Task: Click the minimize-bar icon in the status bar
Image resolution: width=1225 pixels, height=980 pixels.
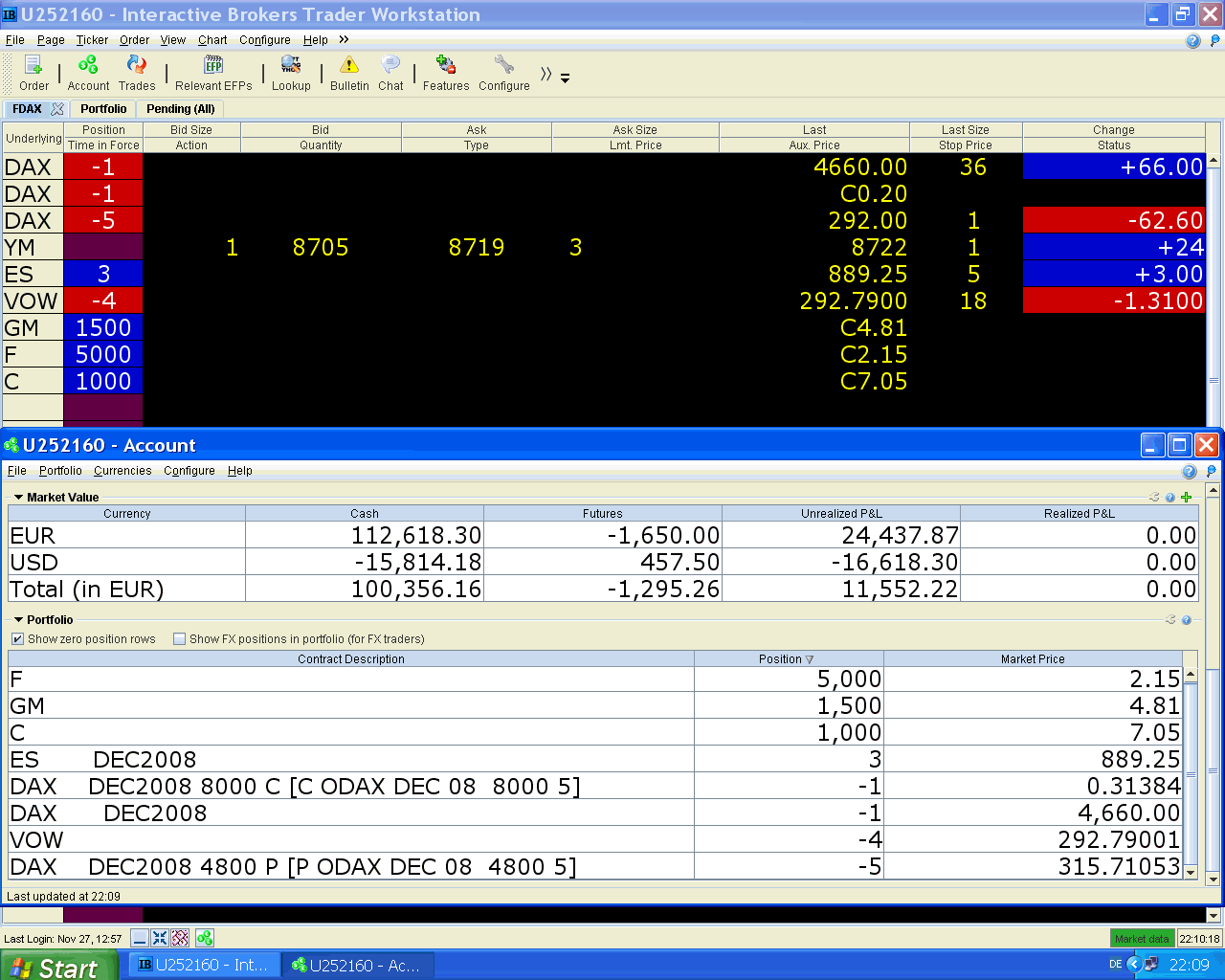Action: pos(140,938)
